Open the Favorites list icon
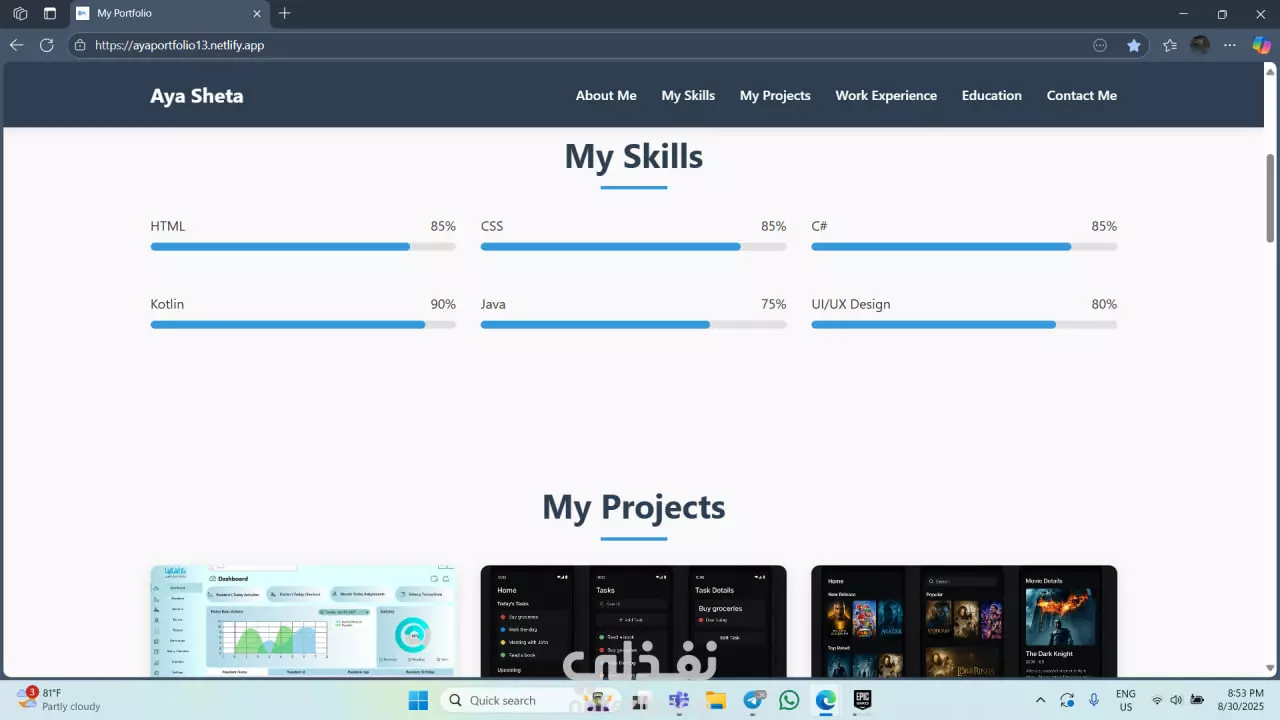The image size is (1280, 720). [1170, 45]
